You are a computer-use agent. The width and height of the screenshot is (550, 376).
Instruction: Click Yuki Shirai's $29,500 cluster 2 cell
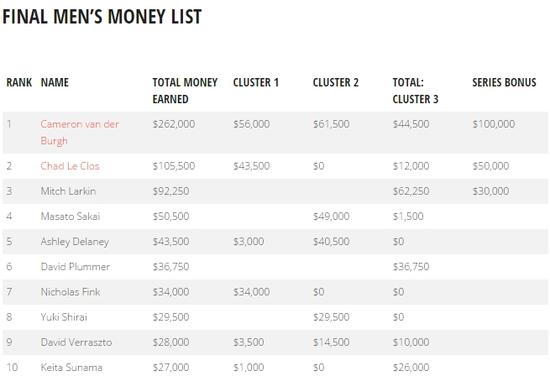[331, 317]
